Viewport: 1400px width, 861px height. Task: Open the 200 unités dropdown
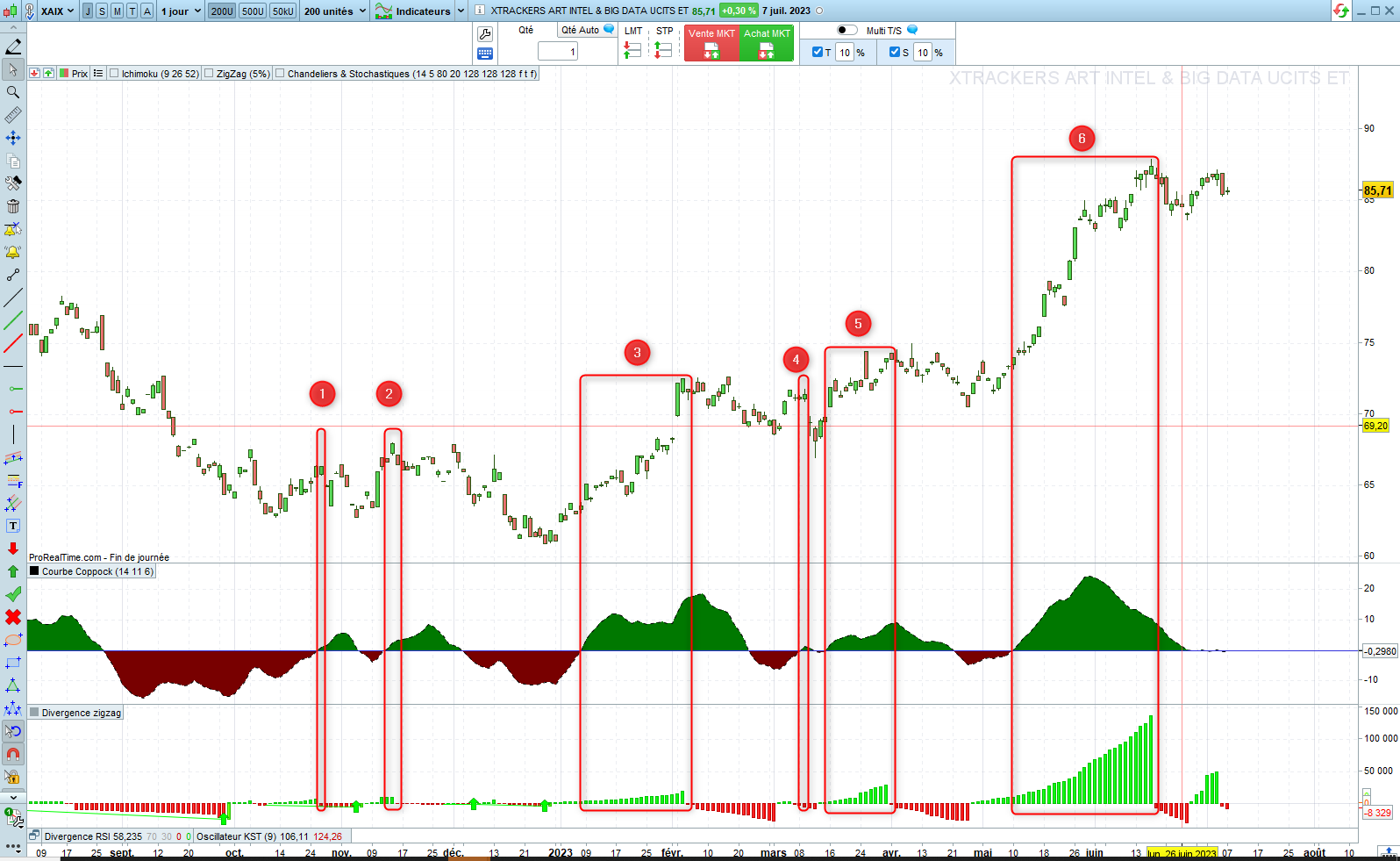pyautogui.click(x=335, y=11)
